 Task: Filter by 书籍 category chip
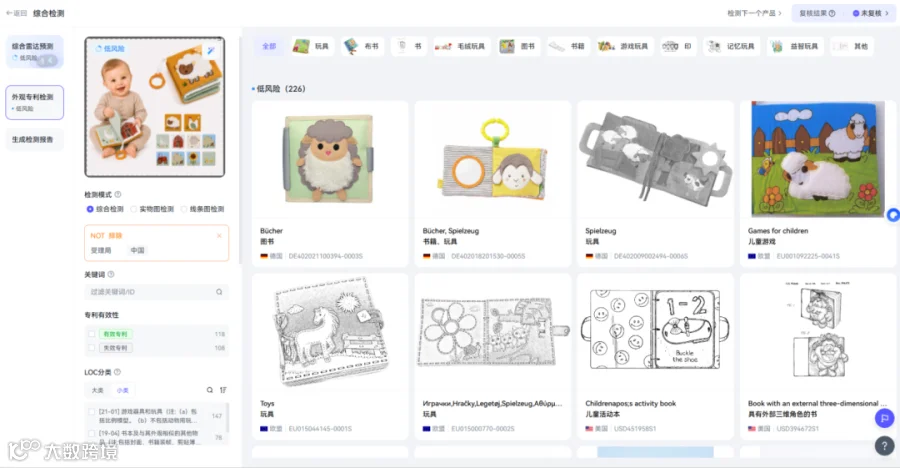[567, 46]
